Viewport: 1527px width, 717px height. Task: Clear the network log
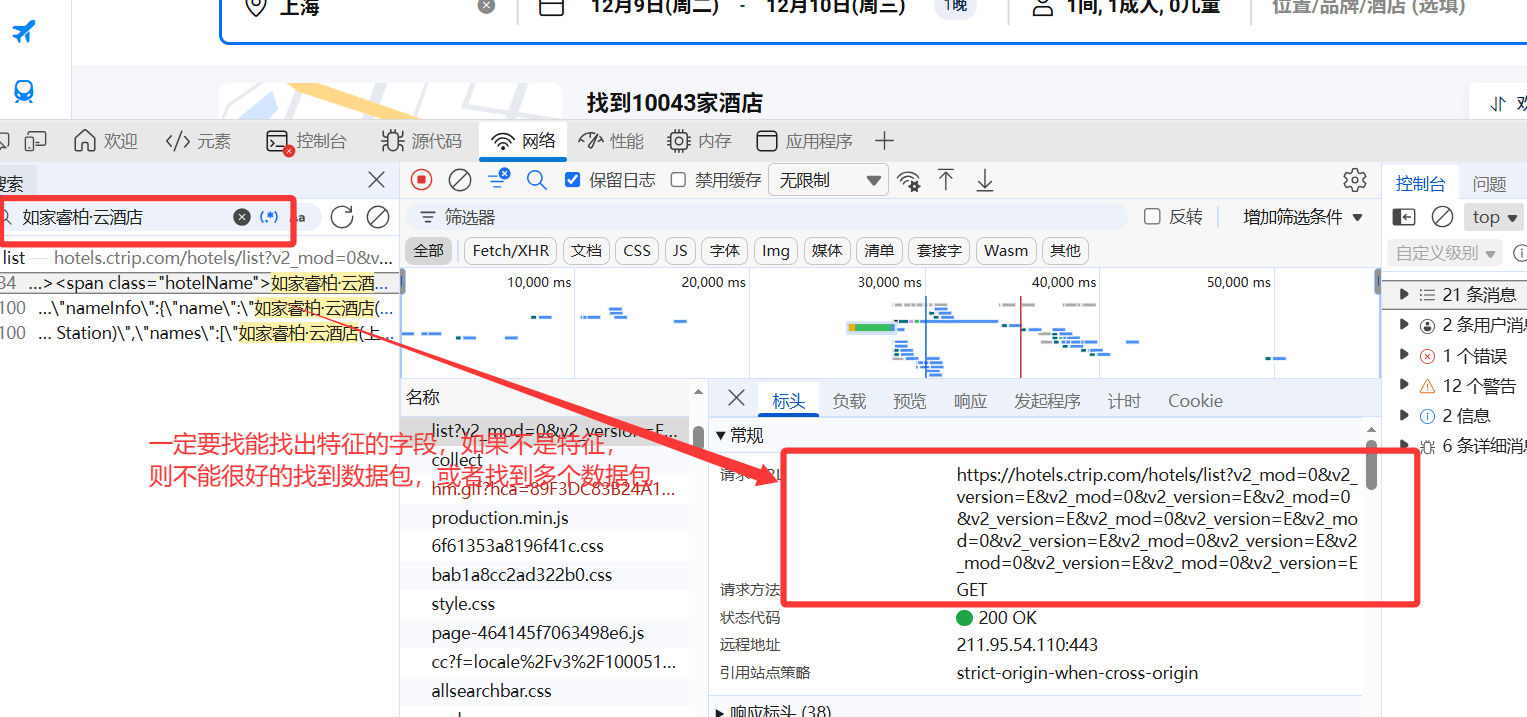point(459,179)
